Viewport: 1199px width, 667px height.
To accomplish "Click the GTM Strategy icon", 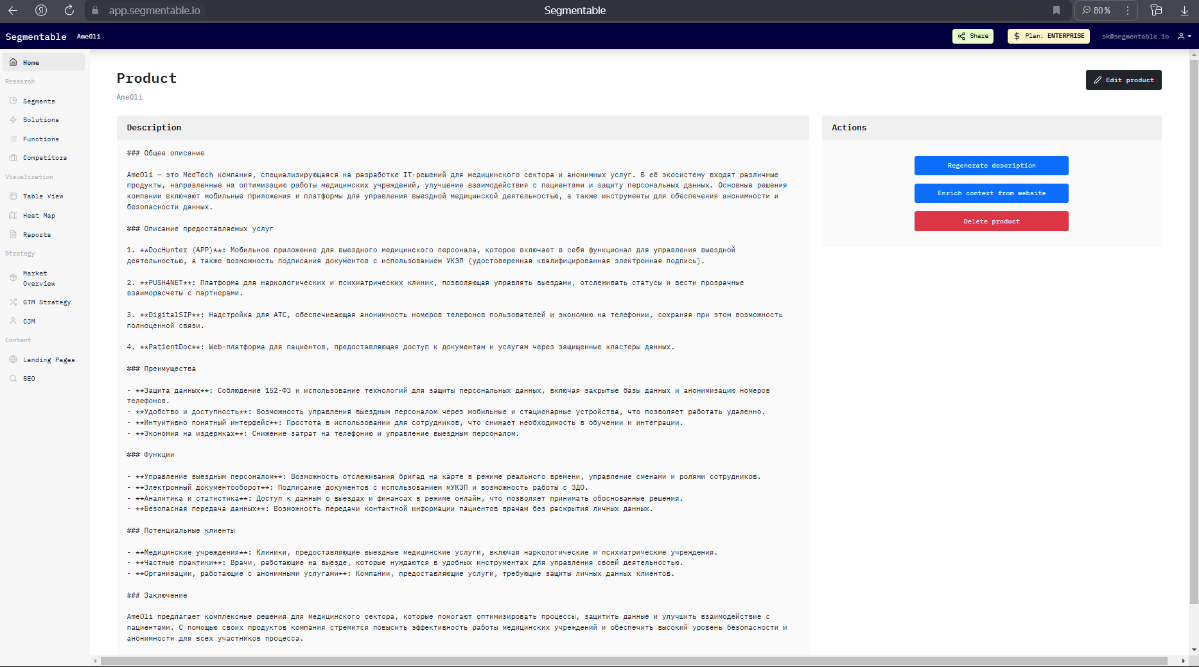I will [x=13, y=302].
